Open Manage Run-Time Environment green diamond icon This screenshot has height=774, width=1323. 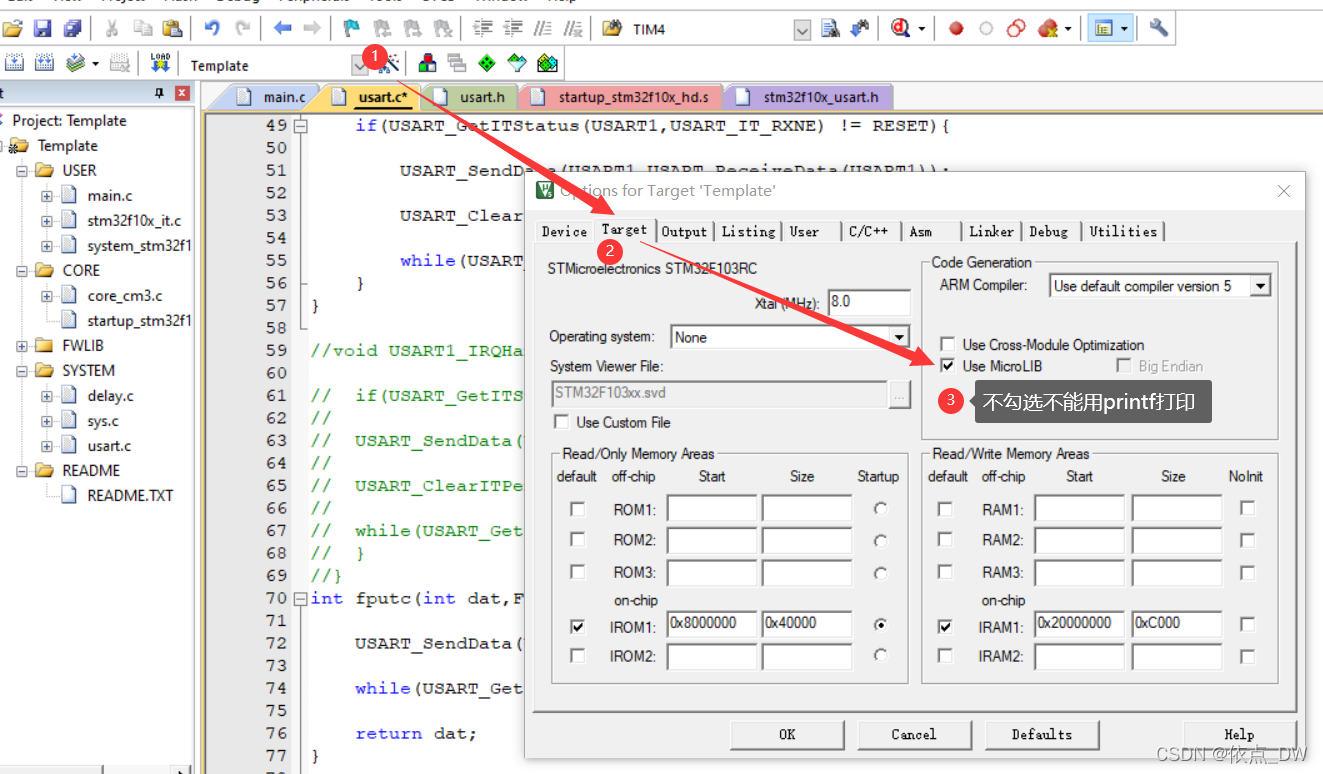click(487, 64)
